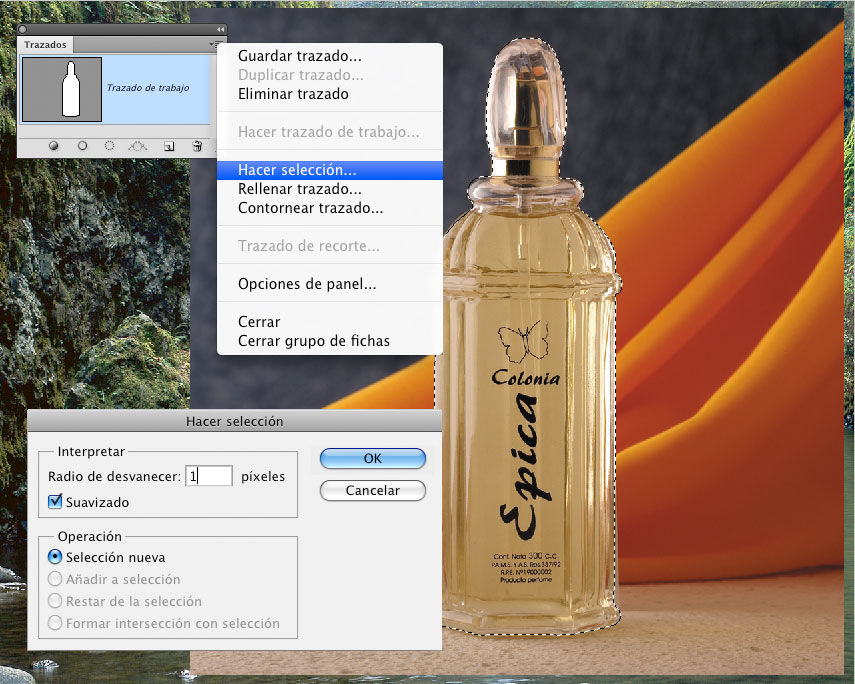Choose 'Eliminar trazado' from the menu
The width and height of the screenshot is (855, 684).
329,94
